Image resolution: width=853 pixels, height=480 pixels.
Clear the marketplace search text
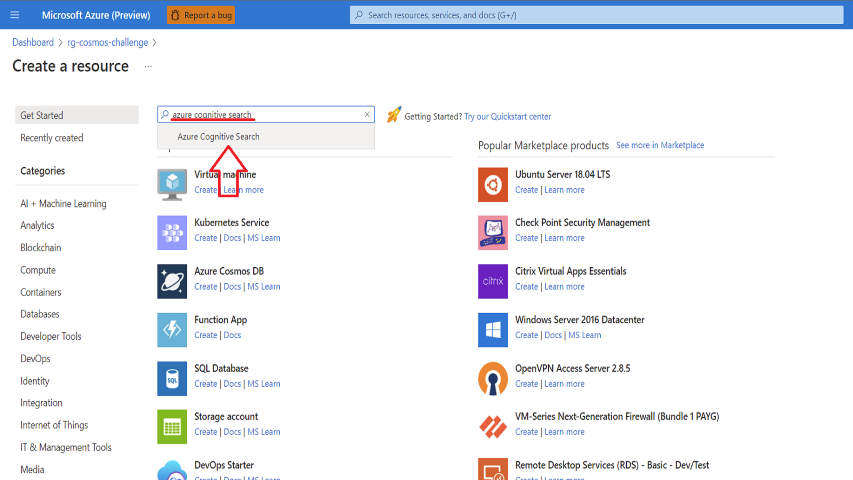tap(367, 114)
